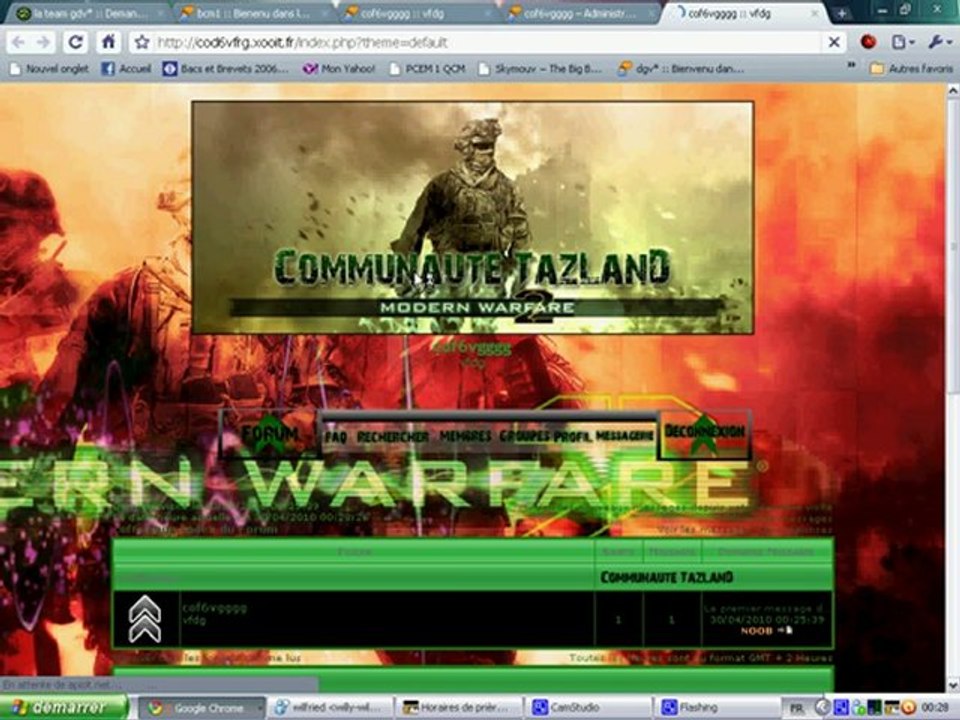Screen dimensions: 960x720
Task: Click the system tray clock 00:28
Action: [935, 708]
